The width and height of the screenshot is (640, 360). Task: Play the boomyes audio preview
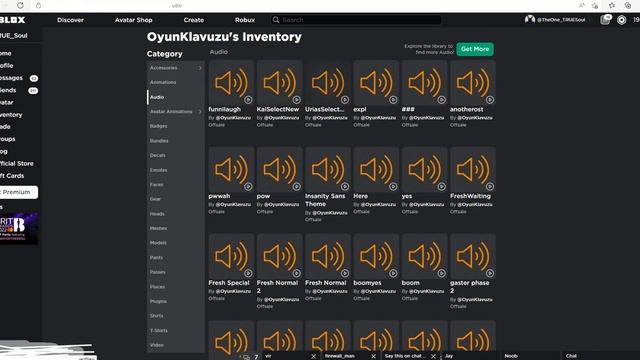click(393, 273)
